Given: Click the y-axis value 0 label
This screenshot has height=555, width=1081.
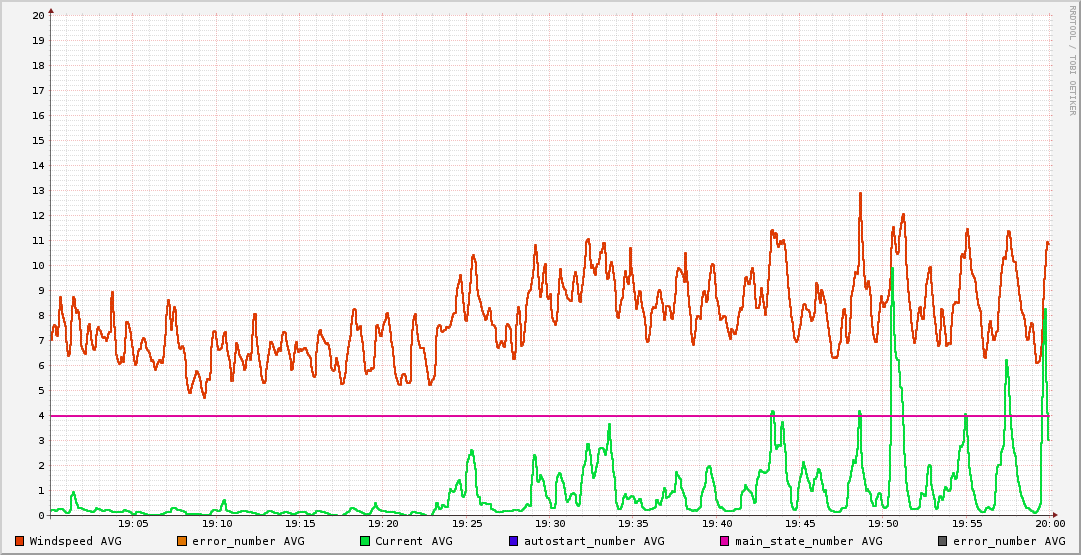Looking at the screenshot, I should click(41, 516).
